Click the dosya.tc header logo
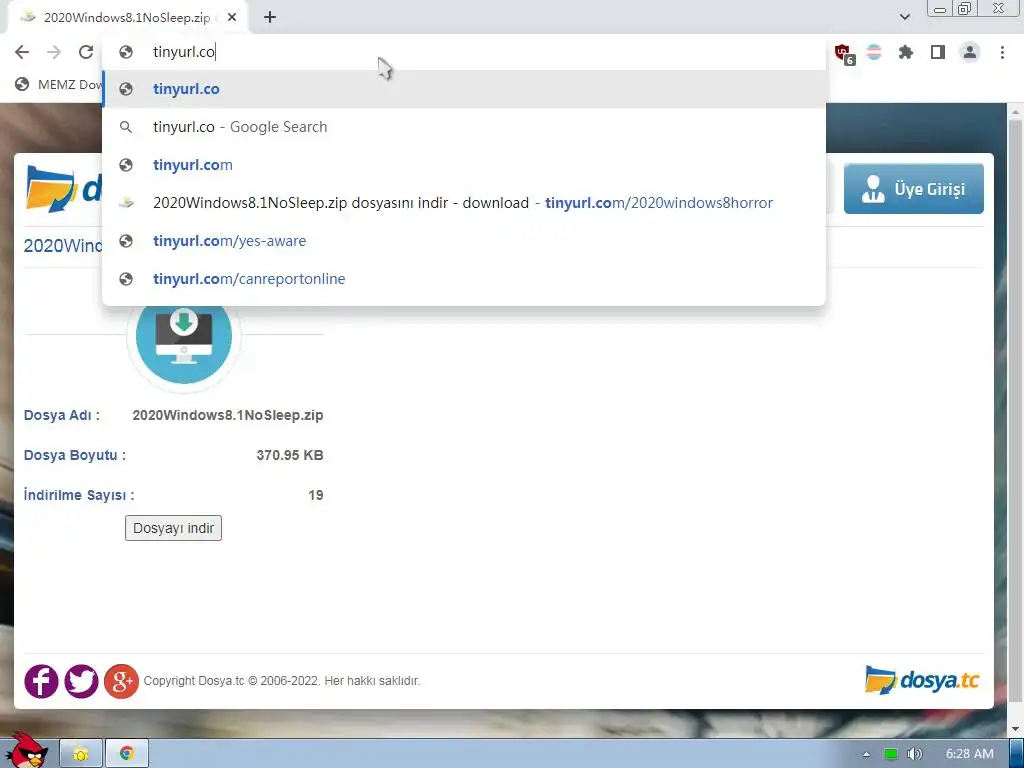Screen dimensions: 1024x768 64,189
